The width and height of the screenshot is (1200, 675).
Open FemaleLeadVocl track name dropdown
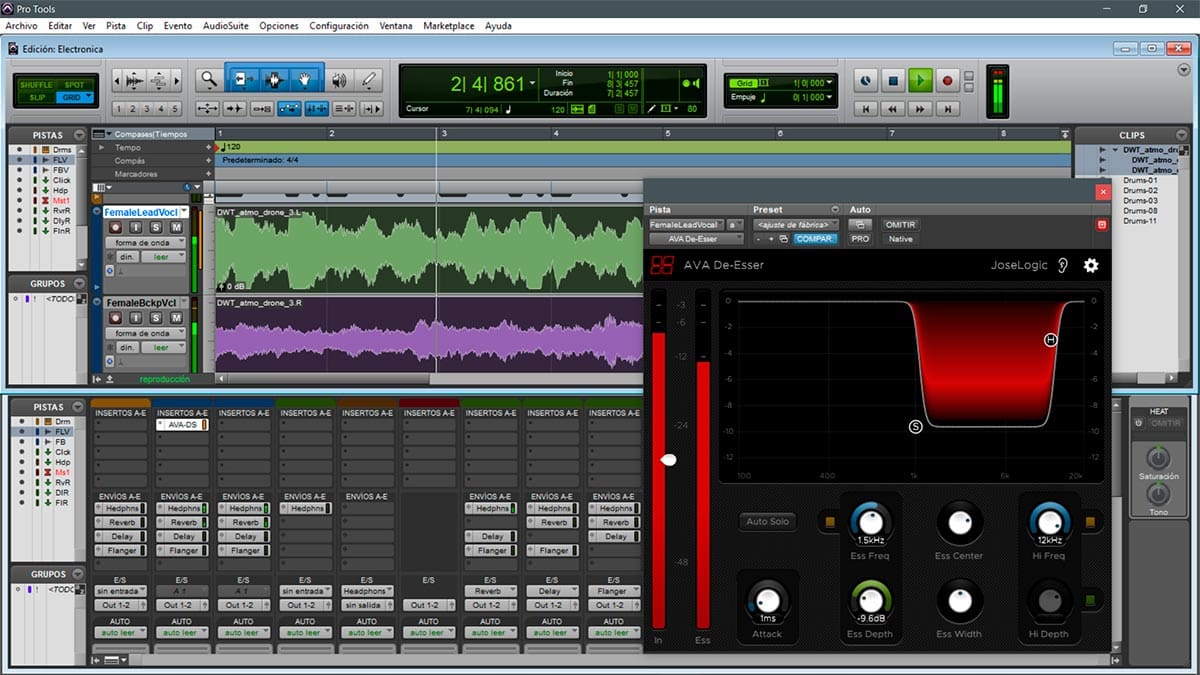185,212
